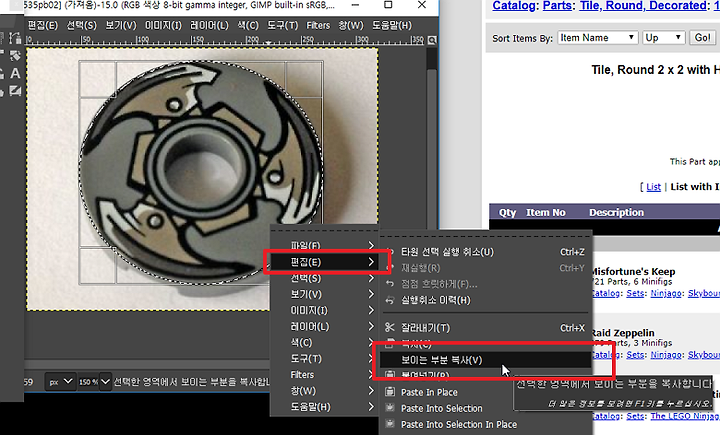The height and width of the screenshot is (435, 720).
Task: Click the 'Tile, Round 2 x 2' heading
Action: (656, 70)
